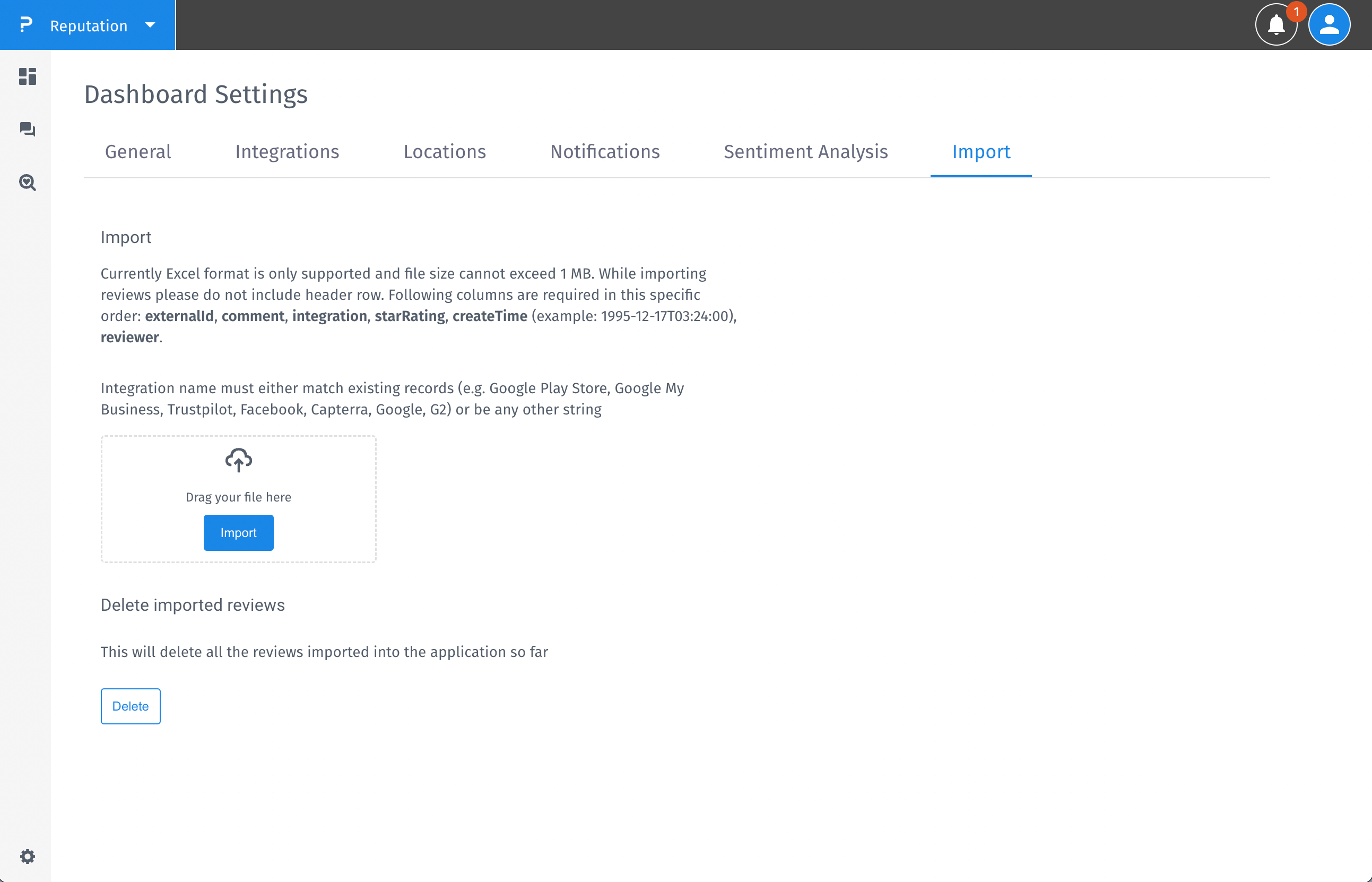The image size is (1372, 882).
Task: Click the P logo in header
Action: click(26, 25)
